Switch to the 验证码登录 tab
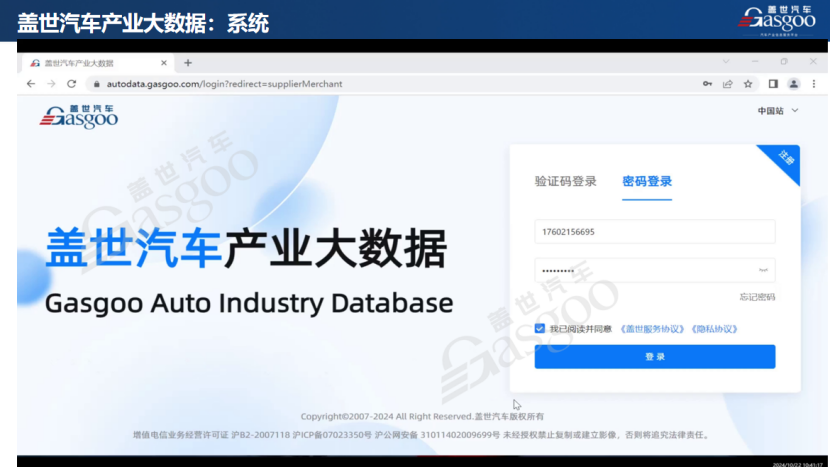 [565, 181]
